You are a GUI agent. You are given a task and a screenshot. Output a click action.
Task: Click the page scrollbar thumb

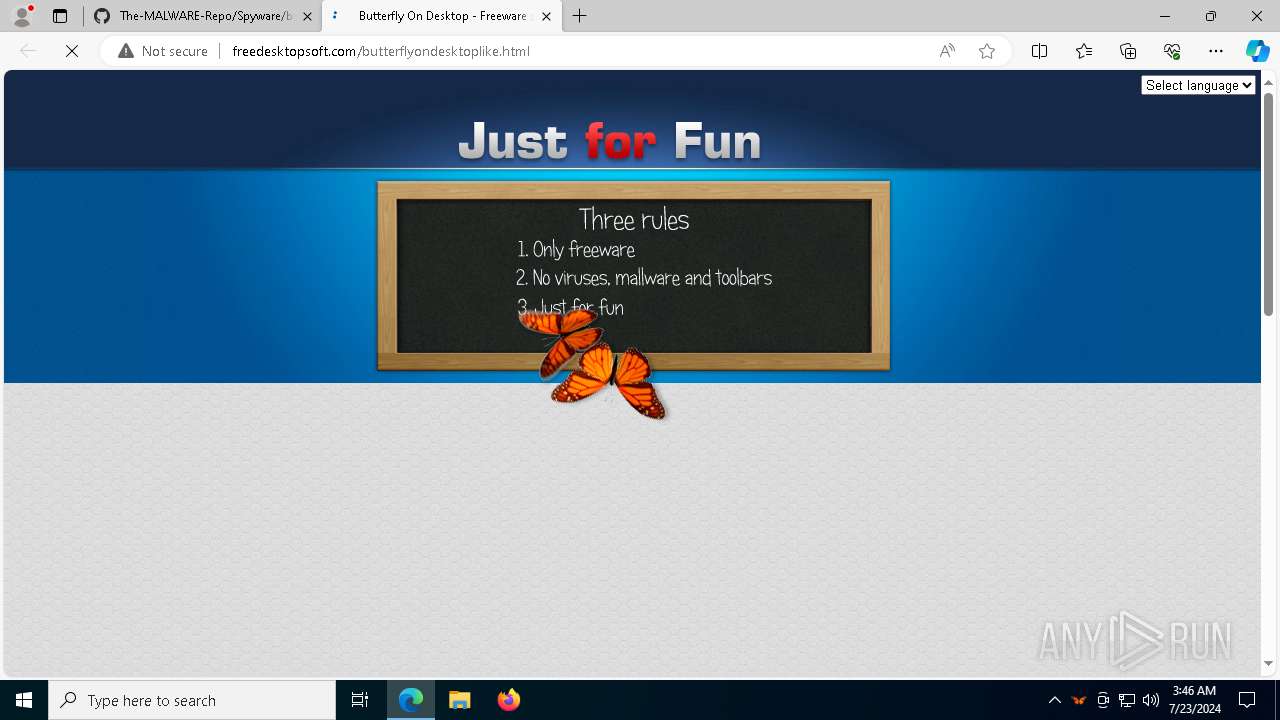pyautogui.click(x=1268, y=204)
